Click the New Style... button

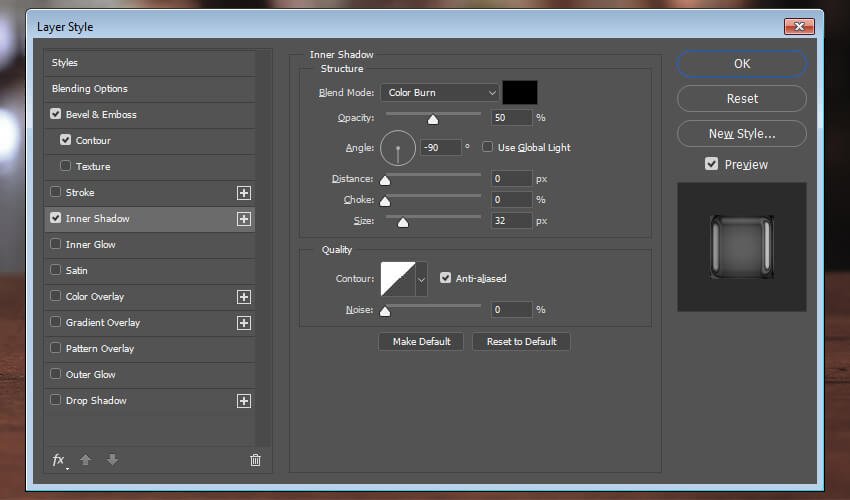[742, 133]
